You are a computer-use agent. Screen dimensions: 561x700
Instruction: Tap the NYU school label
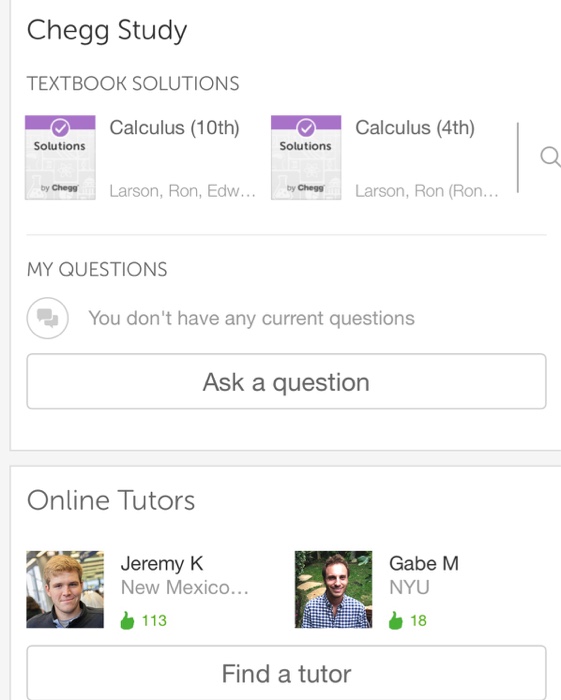(x=409, y=588)
